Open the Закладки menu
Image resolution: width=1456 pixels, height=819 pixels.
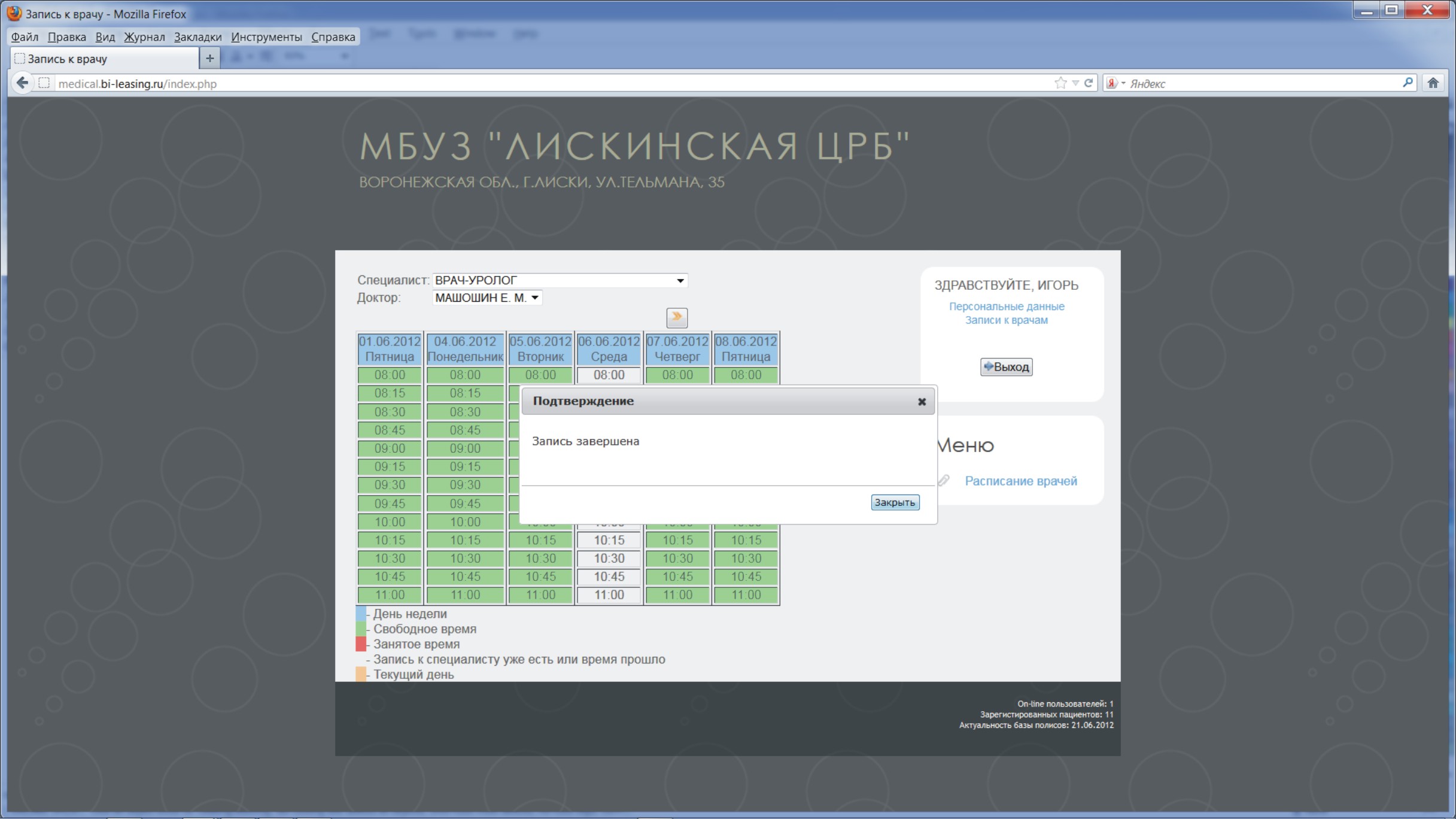(x=197, y=37)
